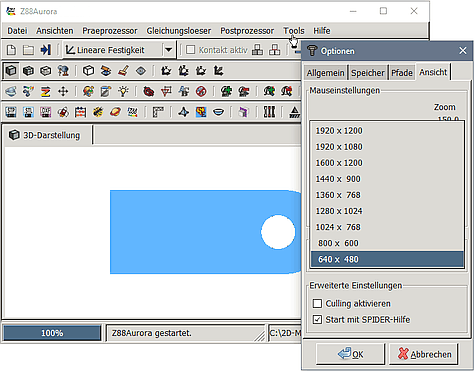Screen dimensions: 474x371
Task: Open the Datei menu
Action: 17,31
